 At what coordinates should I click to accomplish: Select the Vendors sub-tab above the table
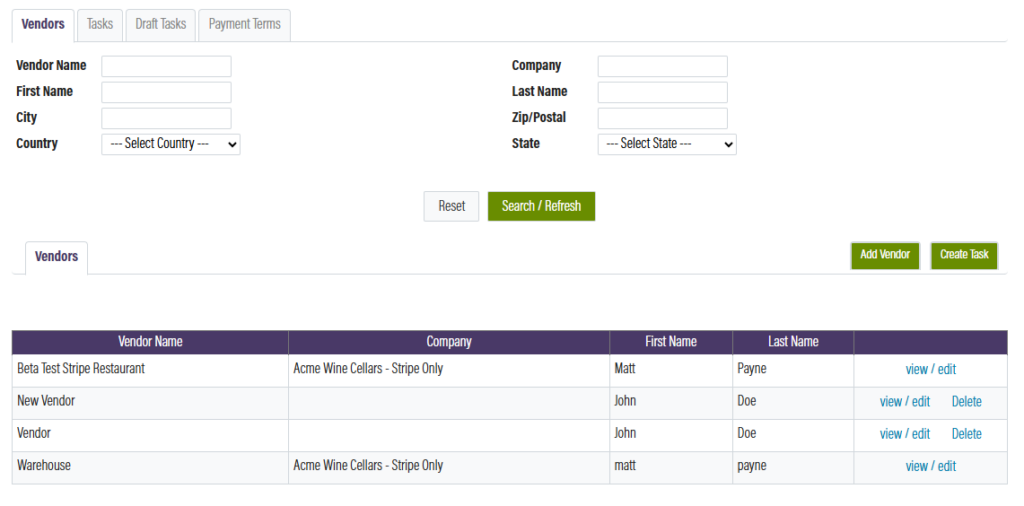56,257
